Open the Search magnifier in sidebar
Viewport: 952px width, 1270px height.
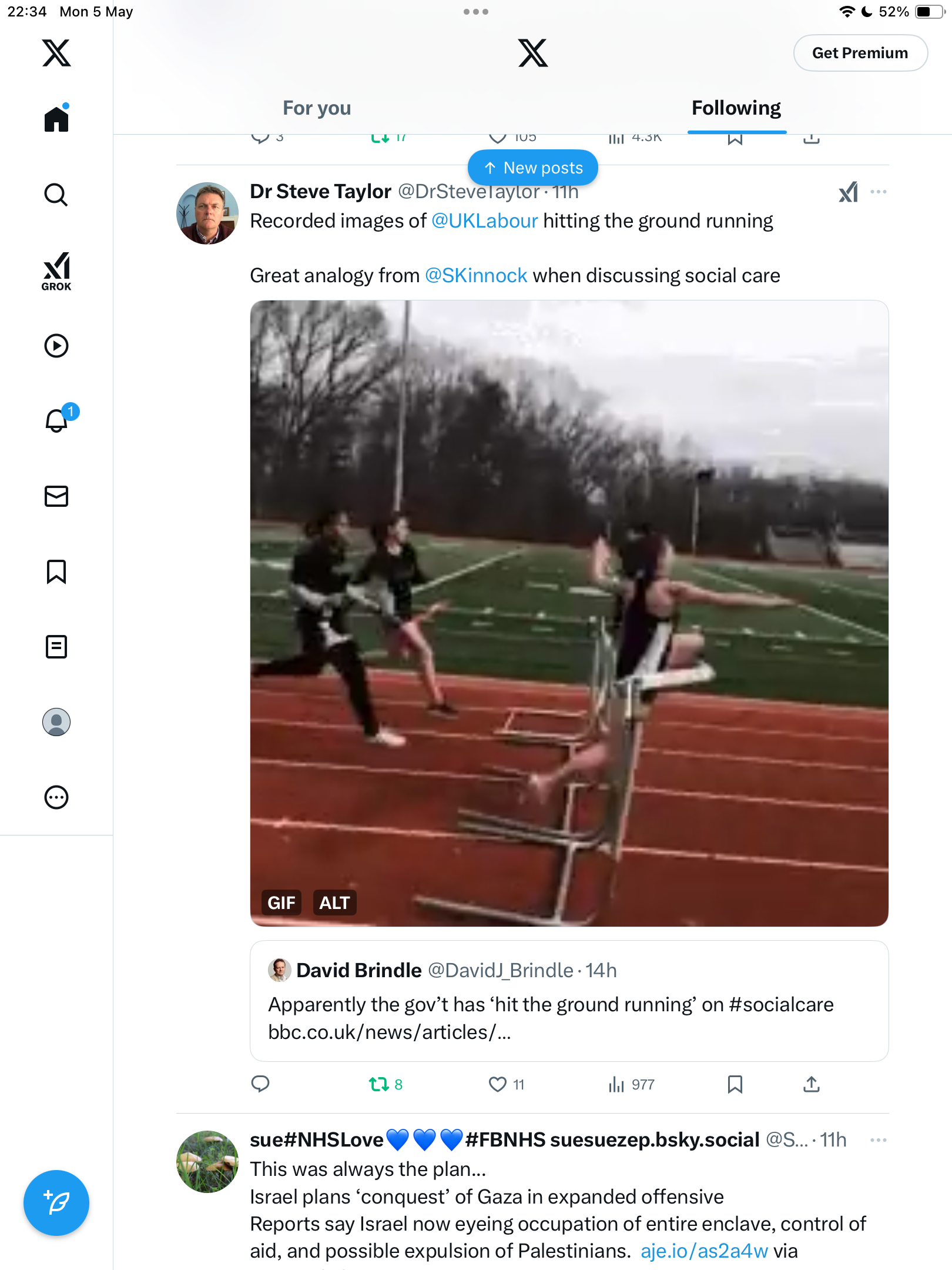pos(56,195)
